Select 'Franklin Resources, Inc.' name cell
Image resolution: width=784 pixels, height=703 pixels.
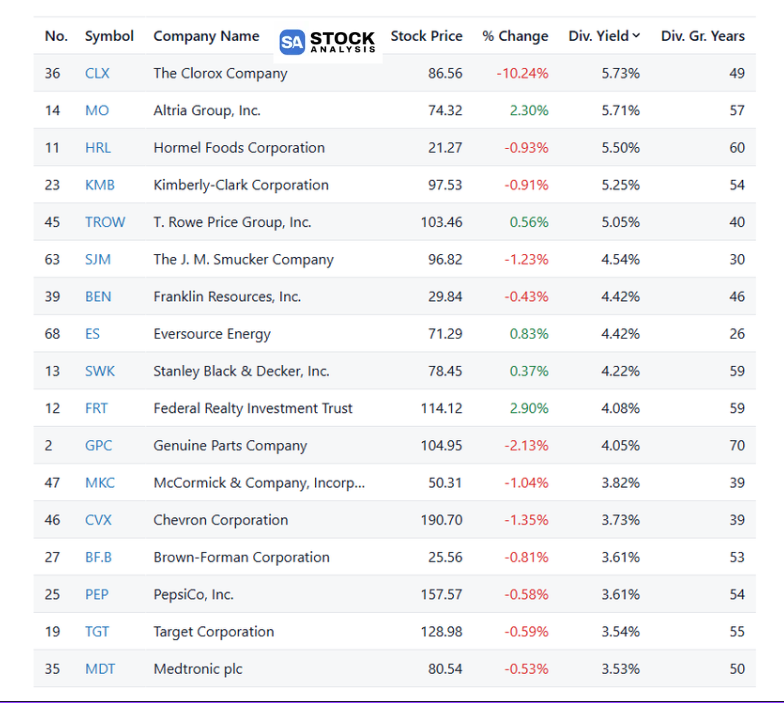pos(227,296)
